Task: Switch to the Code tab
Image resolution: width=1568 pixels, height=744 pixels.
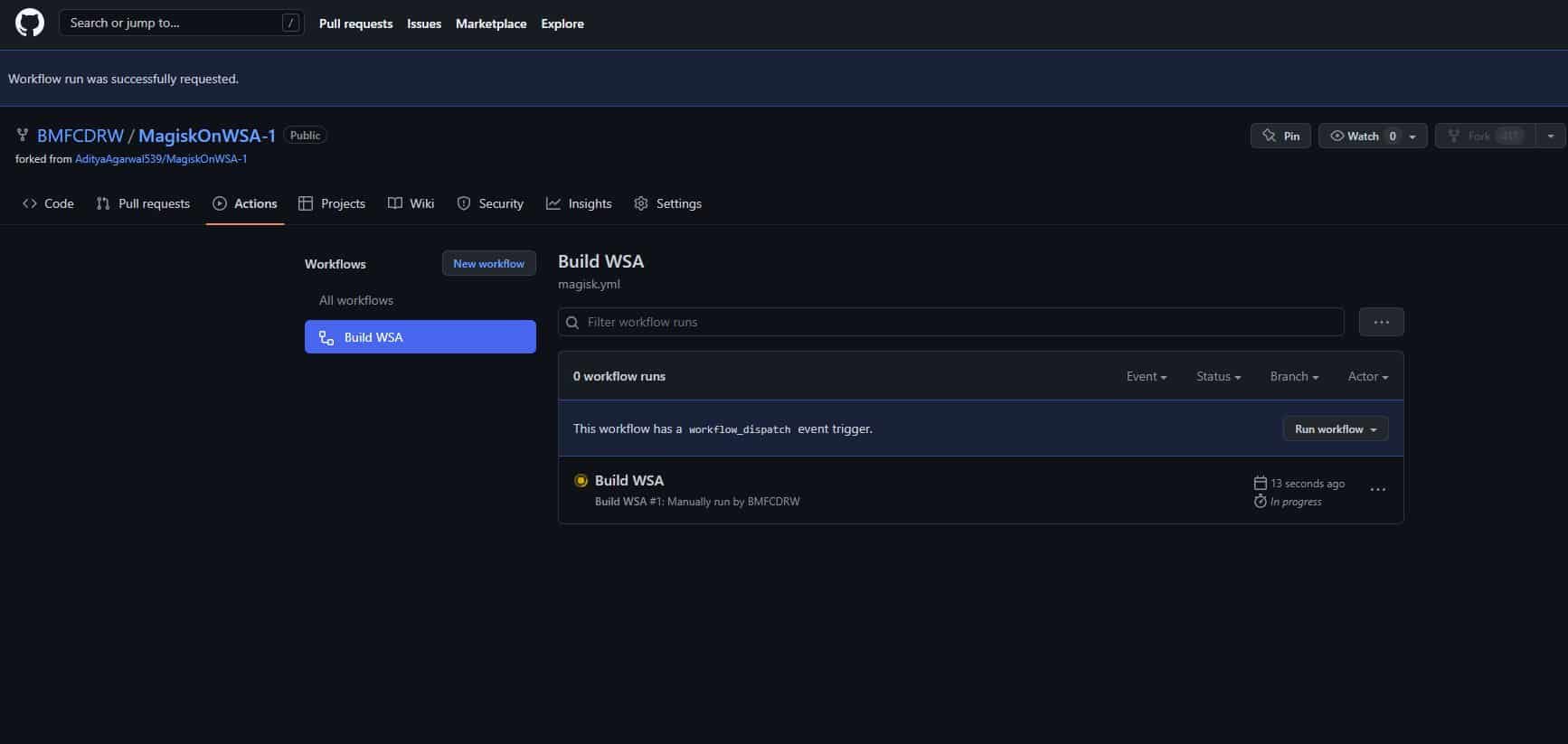Action: 48,203
